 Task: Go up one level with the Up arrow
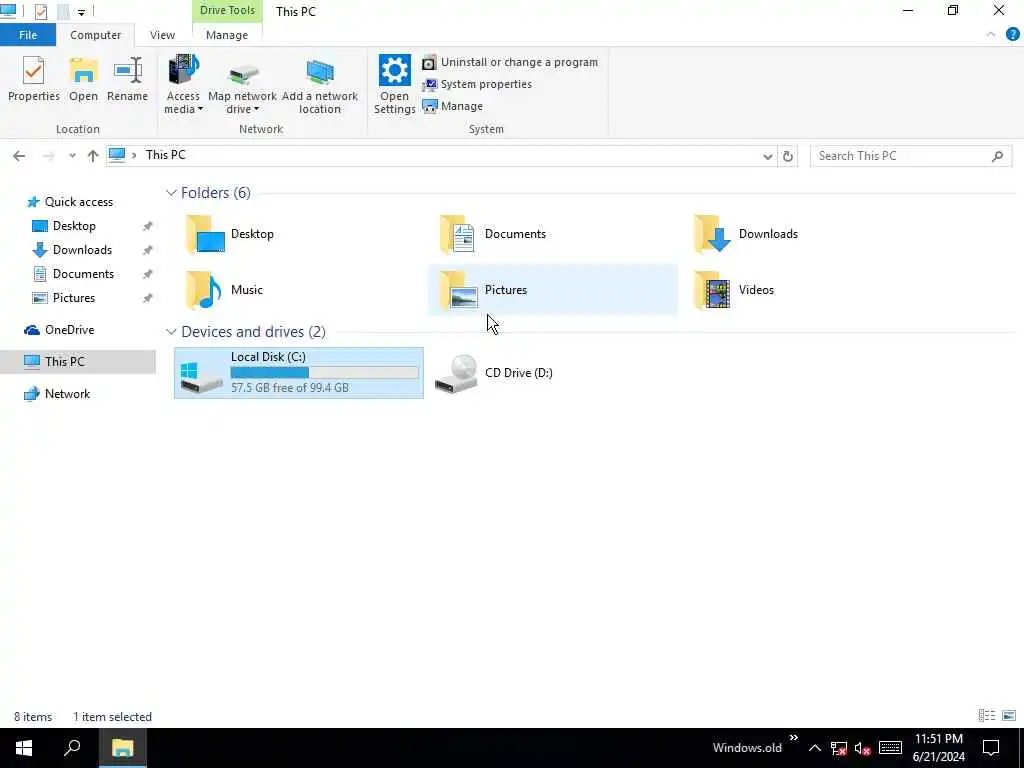(93, 155)
